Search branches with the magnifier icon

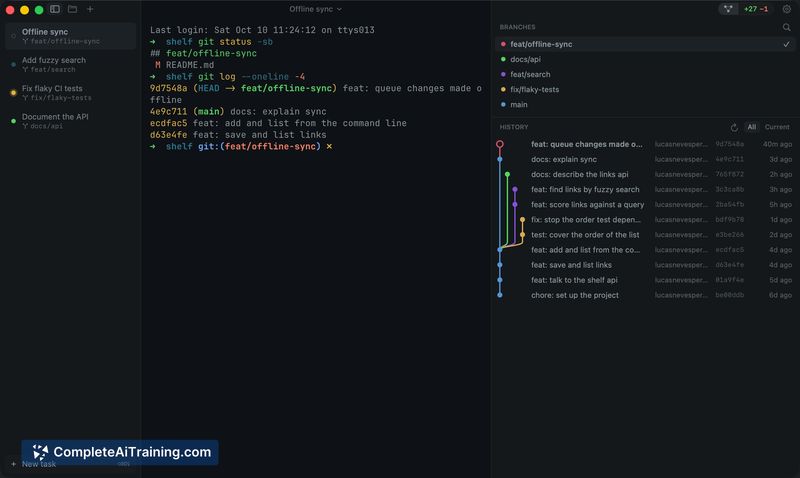(786, 27)
